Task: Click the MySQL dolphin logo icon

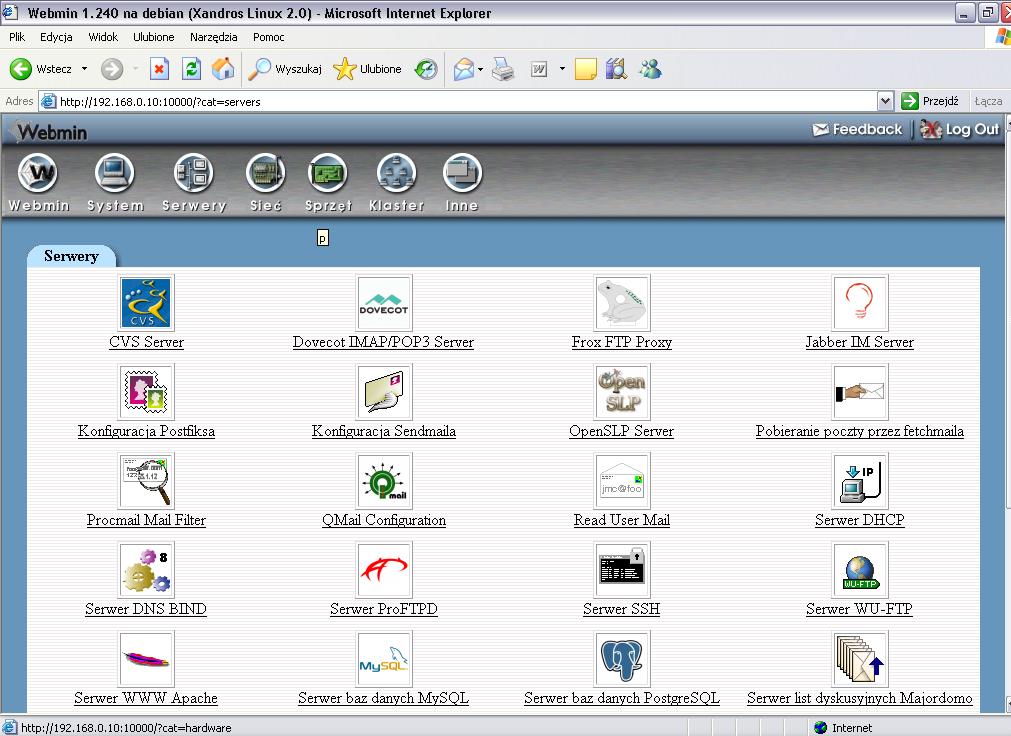Action: pos(384,659)
